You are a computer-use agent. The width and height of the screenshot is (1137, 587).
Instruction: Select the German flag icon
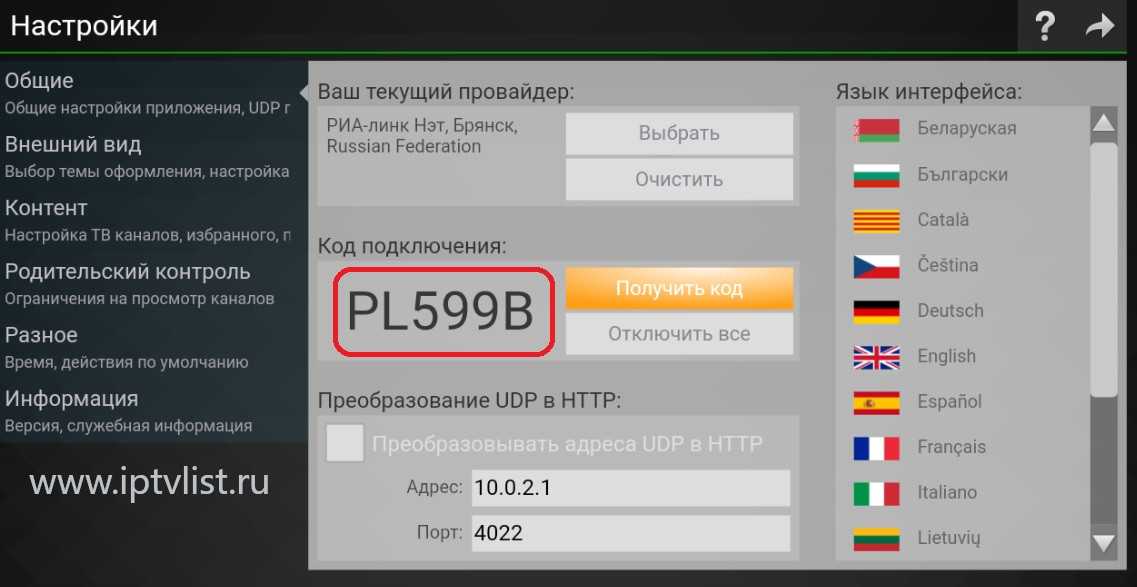(x=876, y=312)
